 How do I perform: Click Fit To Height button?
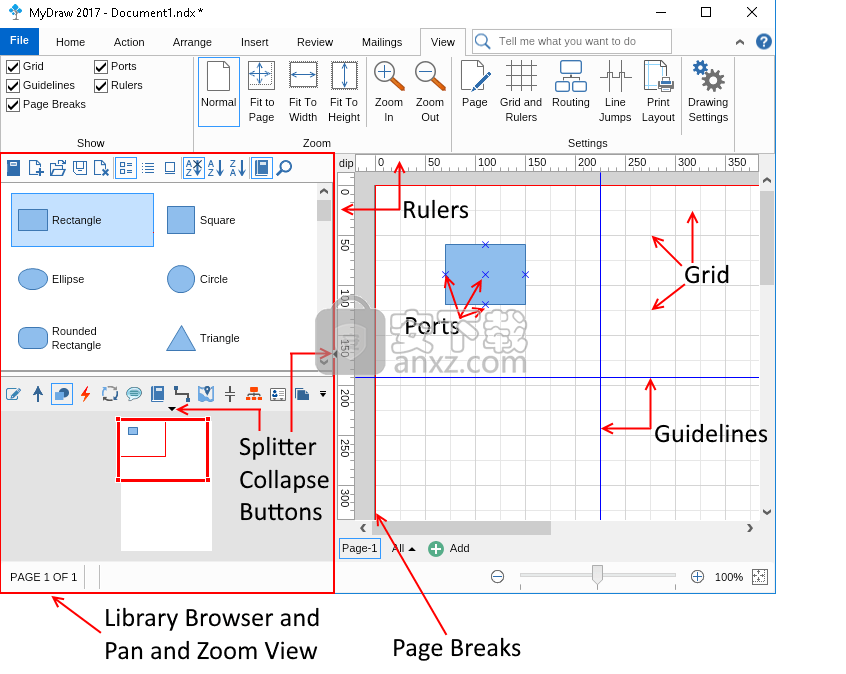point(344,92)
